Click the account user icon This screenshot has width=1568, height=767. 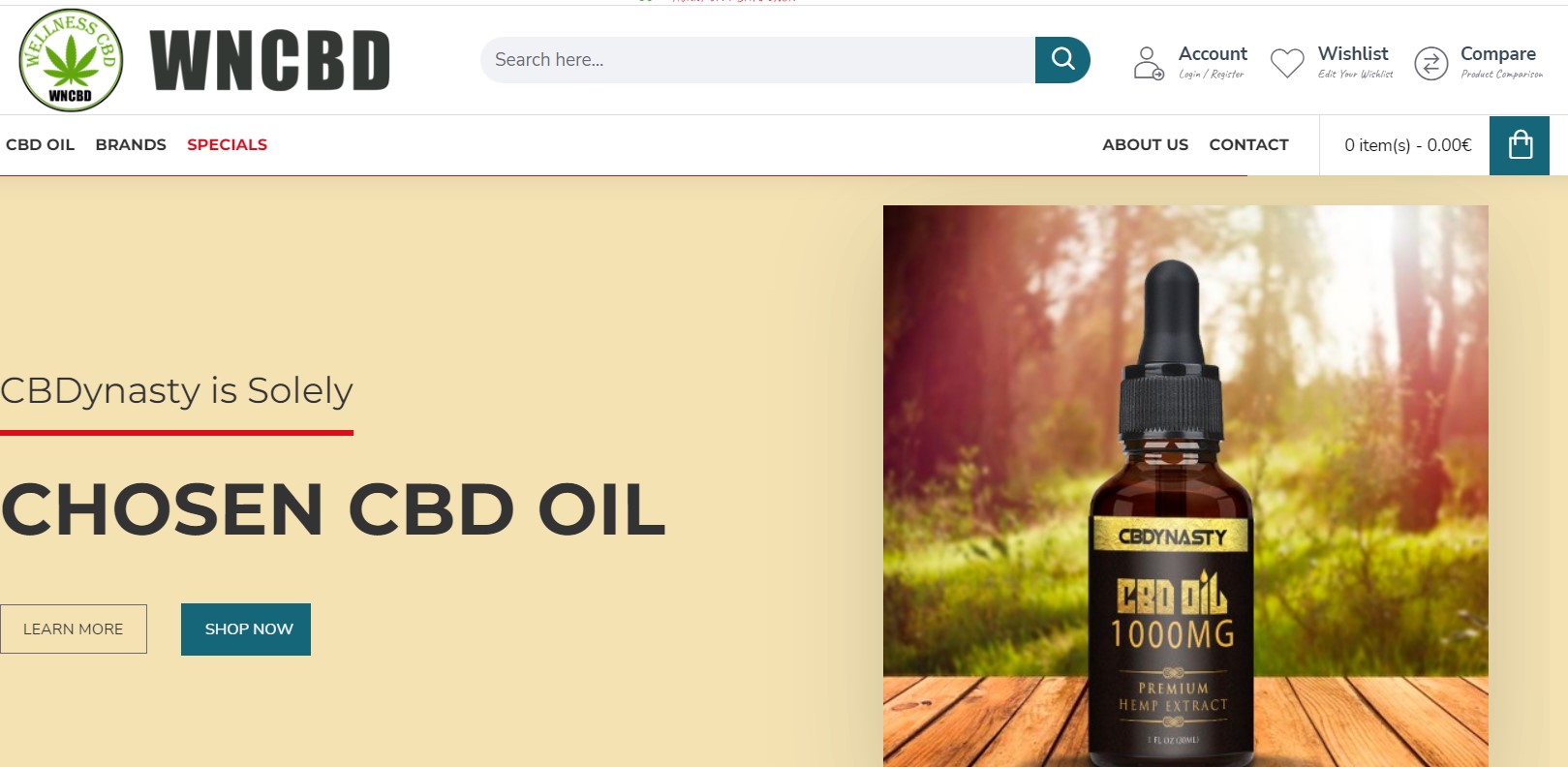tap(1149, 63)
